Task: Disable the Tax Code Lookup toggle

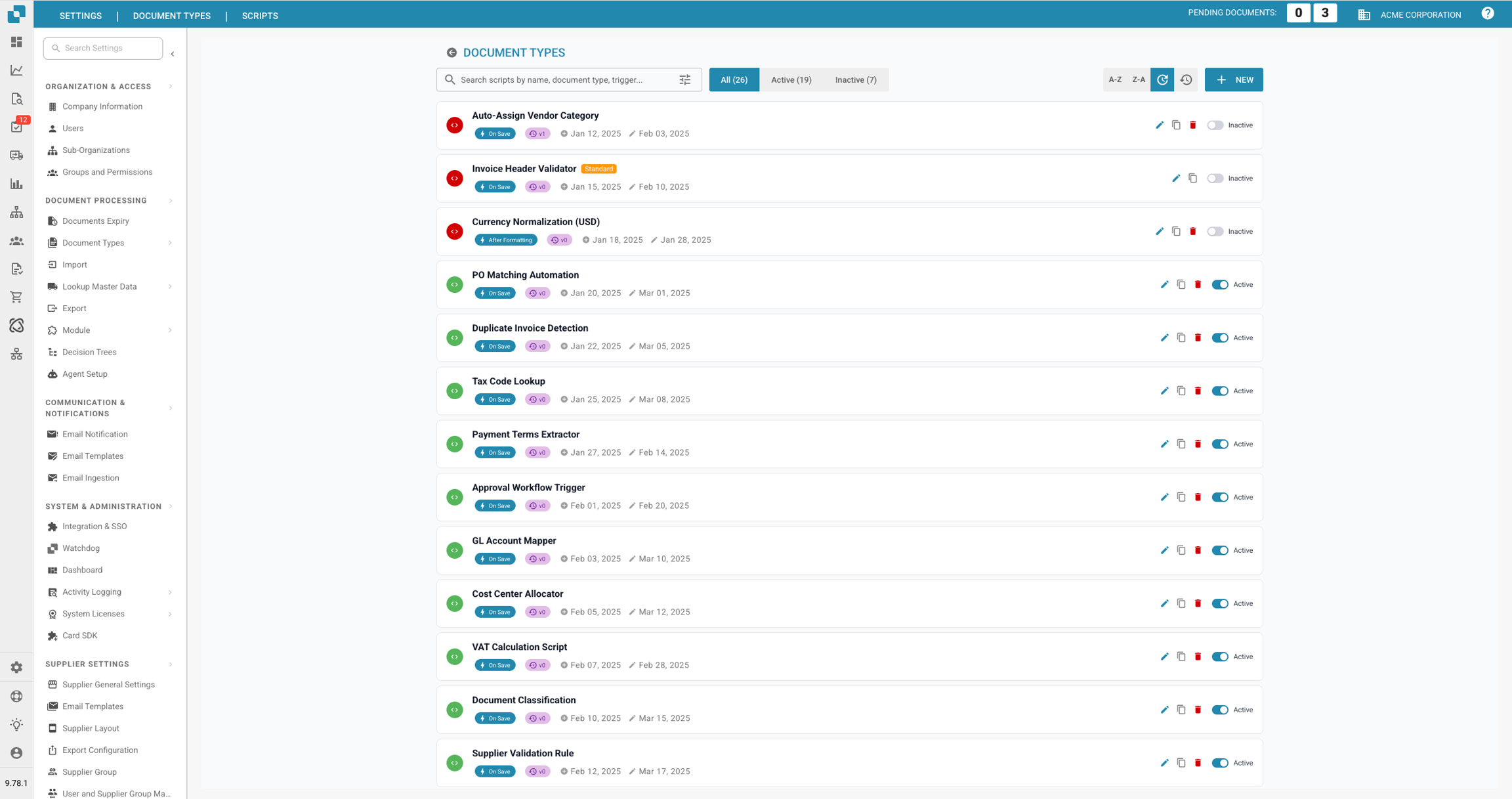Action: pos(1219,391)
